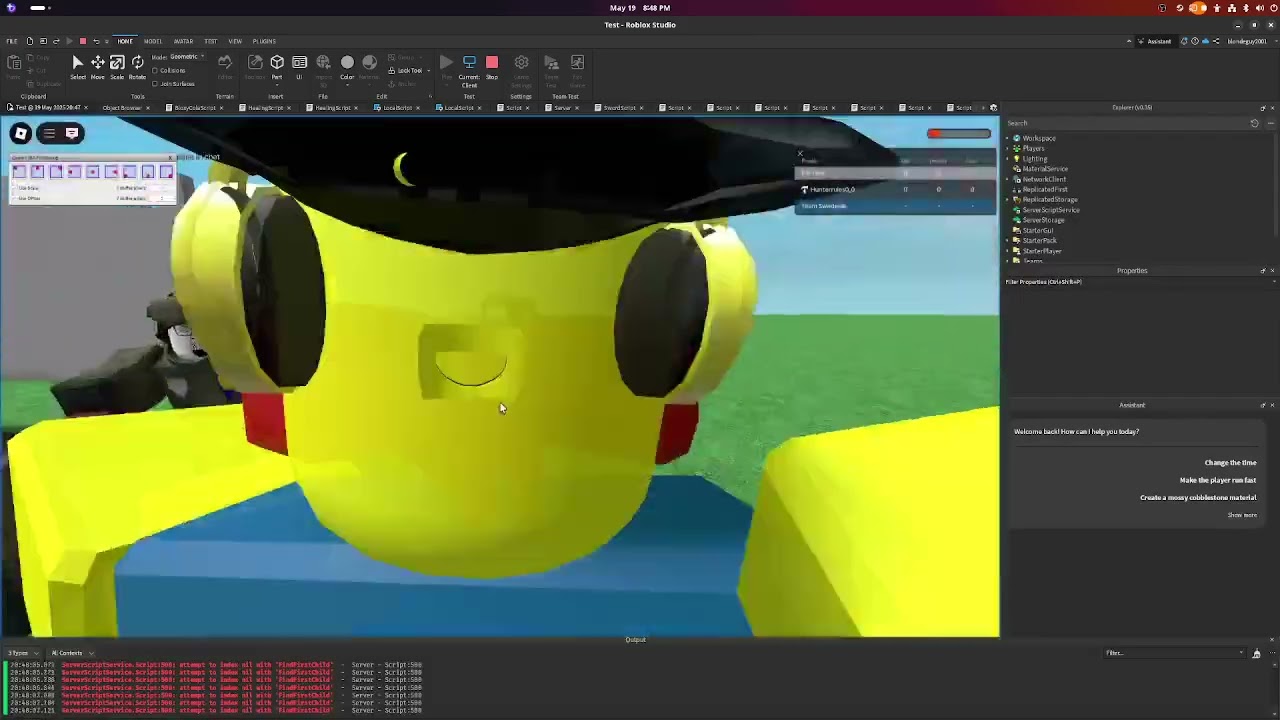
Task: Click the Change the time suggestion
Action: click(x=1230, y=463)
